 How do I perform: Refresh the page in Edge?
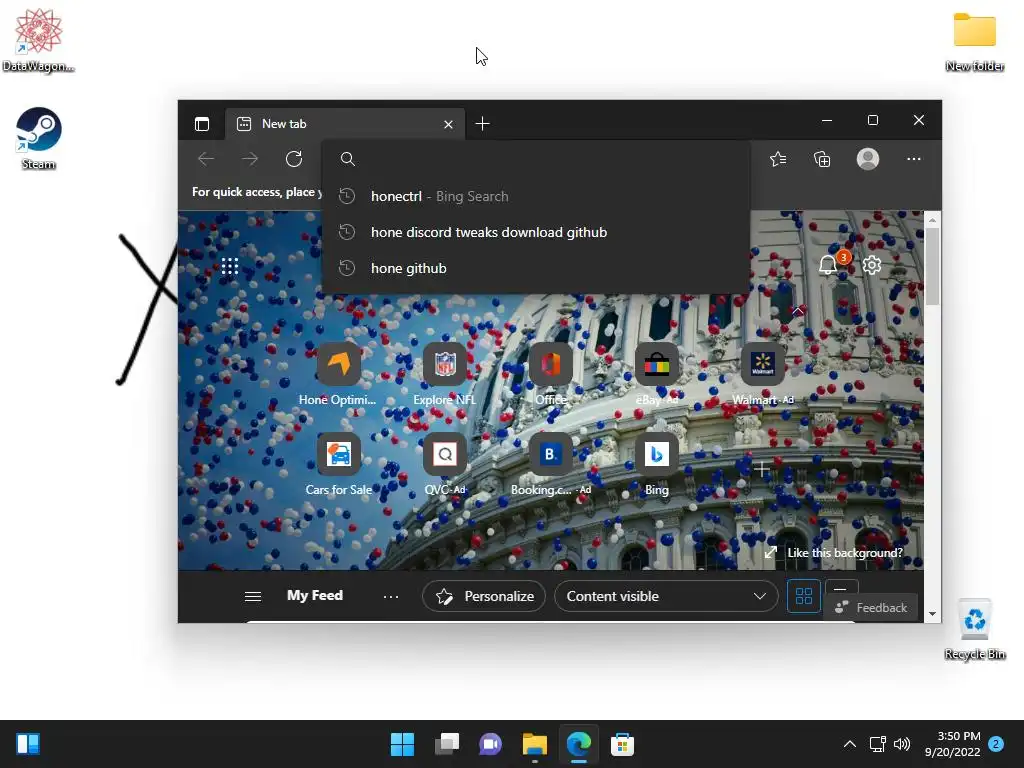coord(294,159)
